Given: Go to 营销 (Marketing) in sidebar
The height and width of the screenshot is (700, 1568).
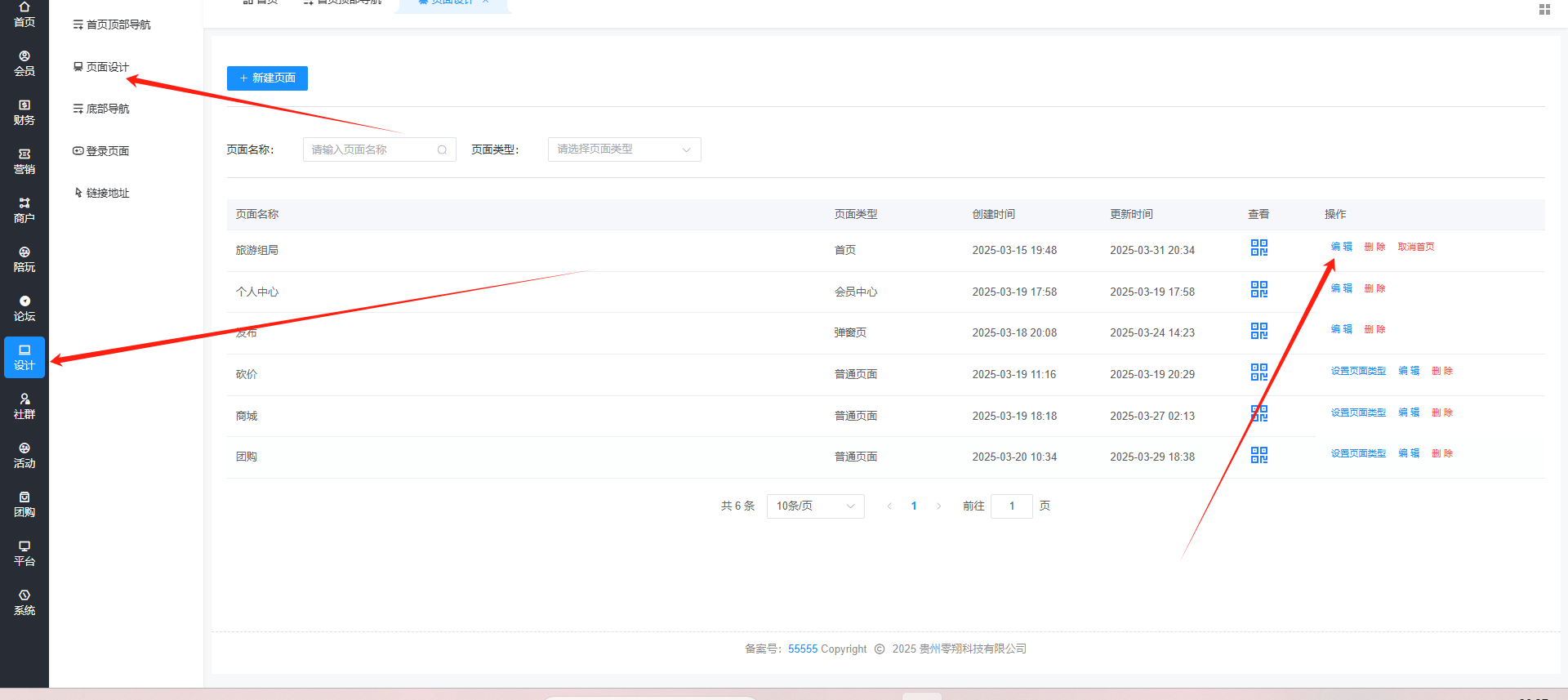Looking at the screenshot, I should pyautogui.click(x=24, y=162).
